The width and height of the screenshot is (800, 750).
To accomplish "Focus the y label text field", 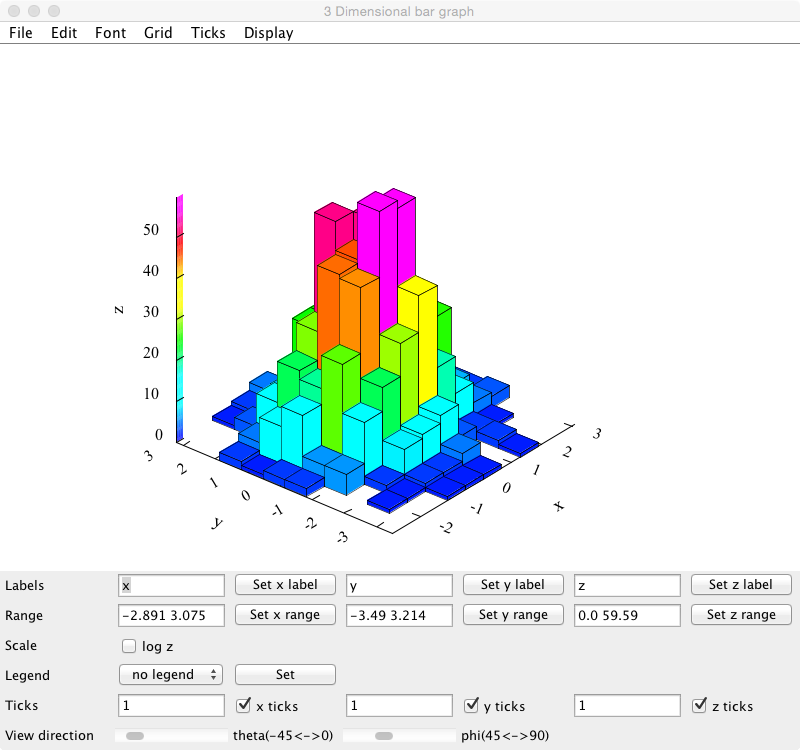I will coord(399,586).
